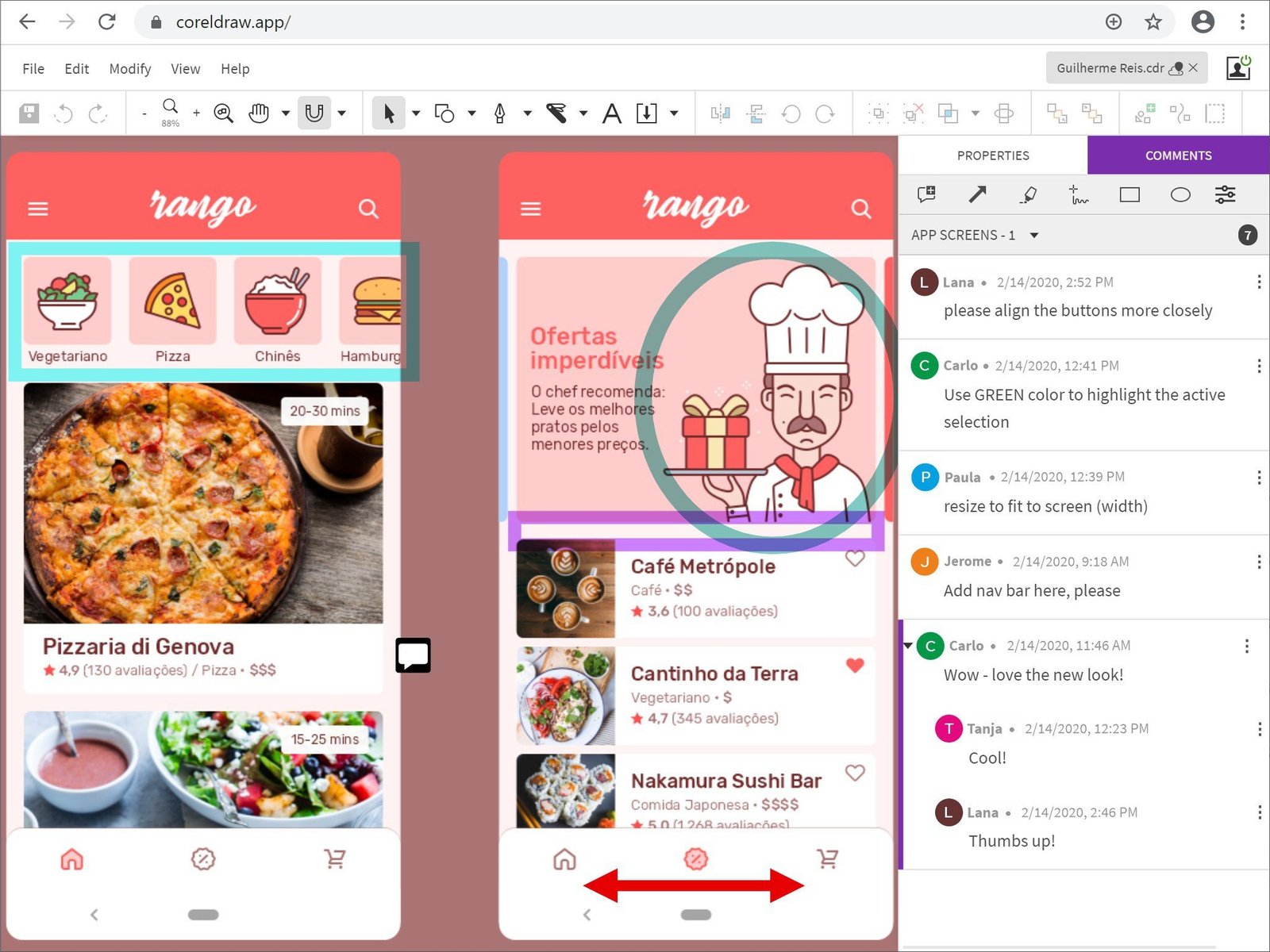Image resolution: width=1270 pixels, height=952 pixels.
Task: Zoom in with the plus button
Action: (196, 113)
